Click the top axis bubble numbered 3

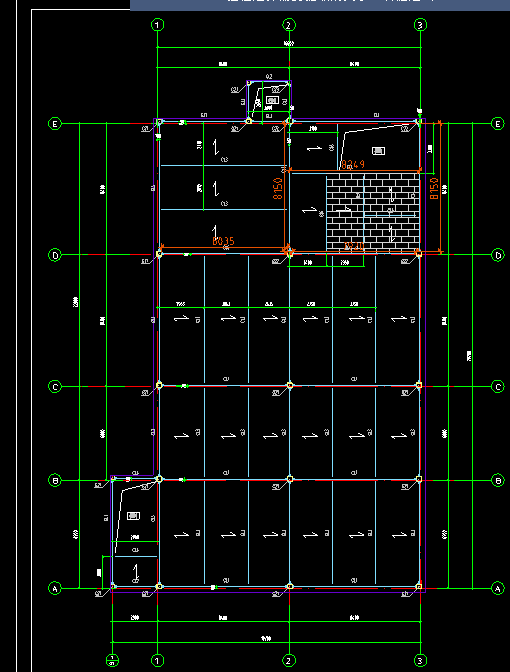coord(420,25)
